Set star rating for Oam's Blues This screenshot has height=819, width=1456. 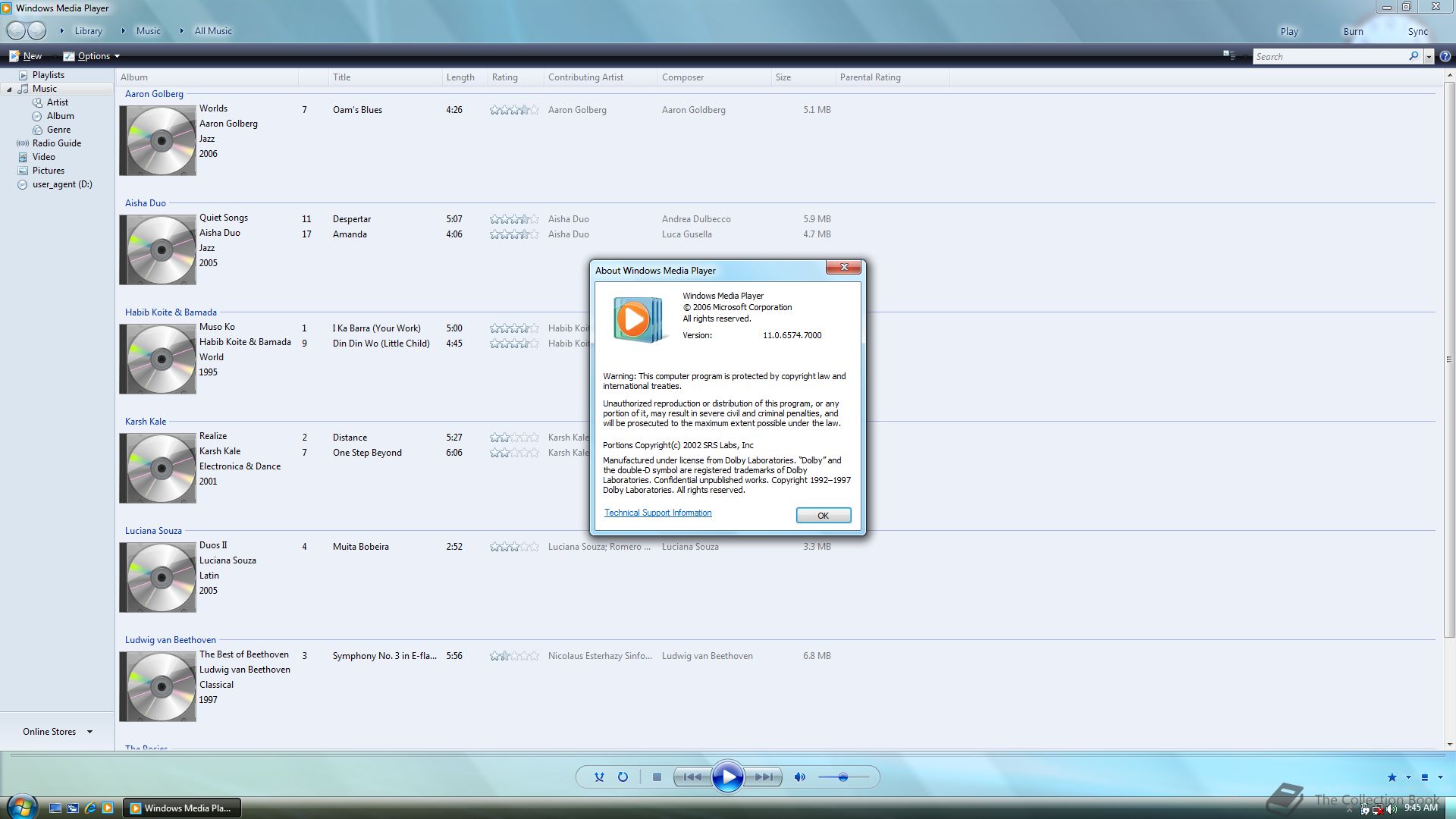pyautogui.click(x=514, y=110)
